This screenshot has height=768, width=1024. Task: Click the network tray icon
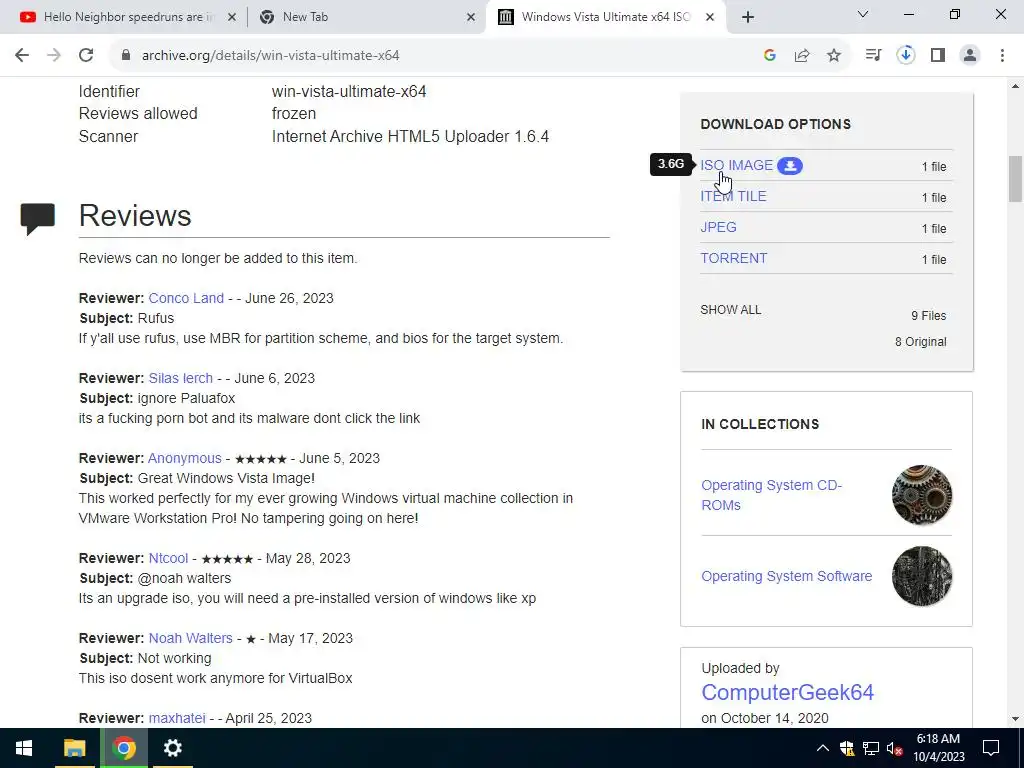(871, 748)
